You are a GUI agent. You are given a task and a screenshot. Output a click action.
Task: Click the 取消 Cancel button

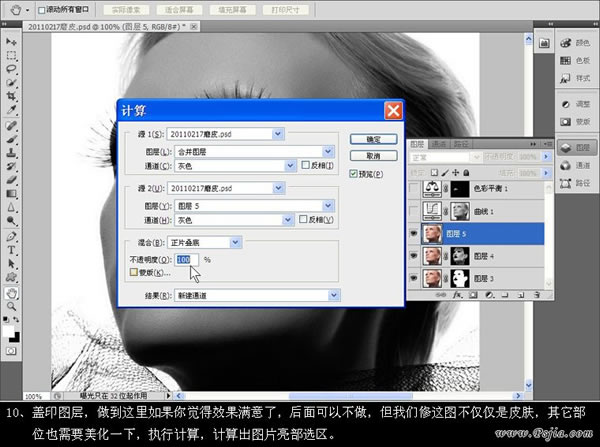373,156
